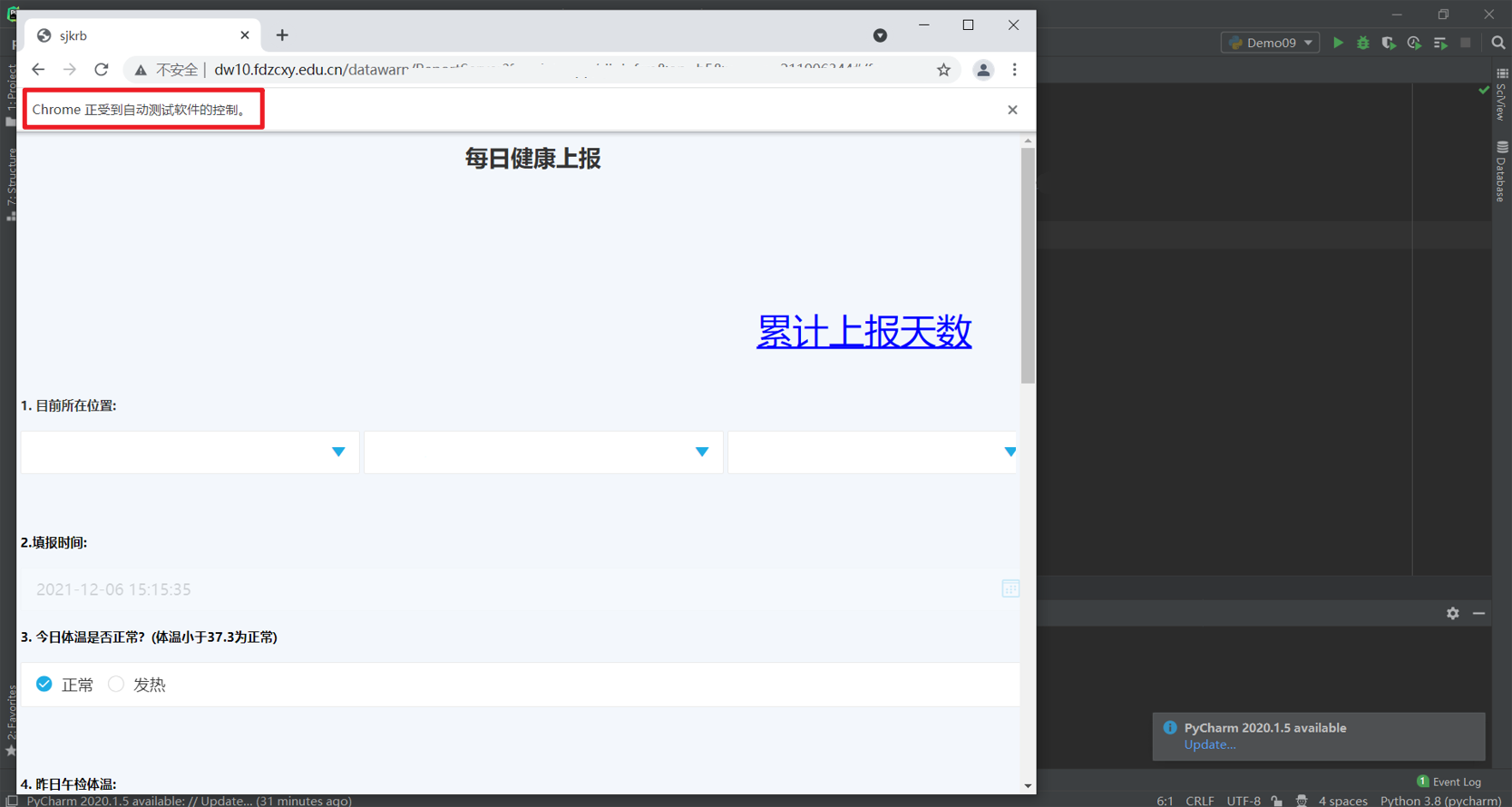Open the Event Log in PyCharm
The image size is (1512, 807).
[x=1449, y=782]
